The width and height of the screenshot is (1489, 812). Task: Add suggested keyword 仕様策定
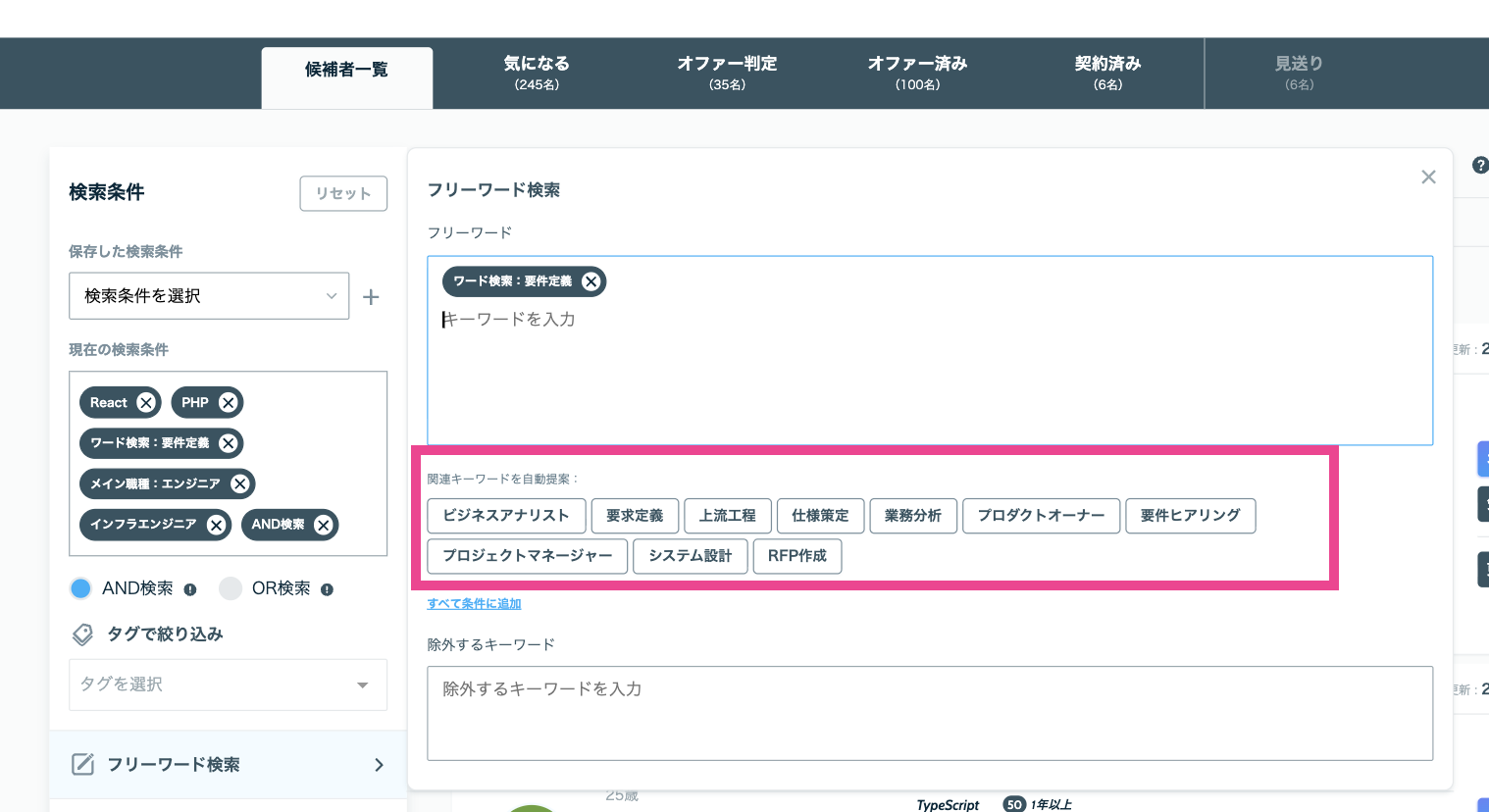tap(820, 516)
